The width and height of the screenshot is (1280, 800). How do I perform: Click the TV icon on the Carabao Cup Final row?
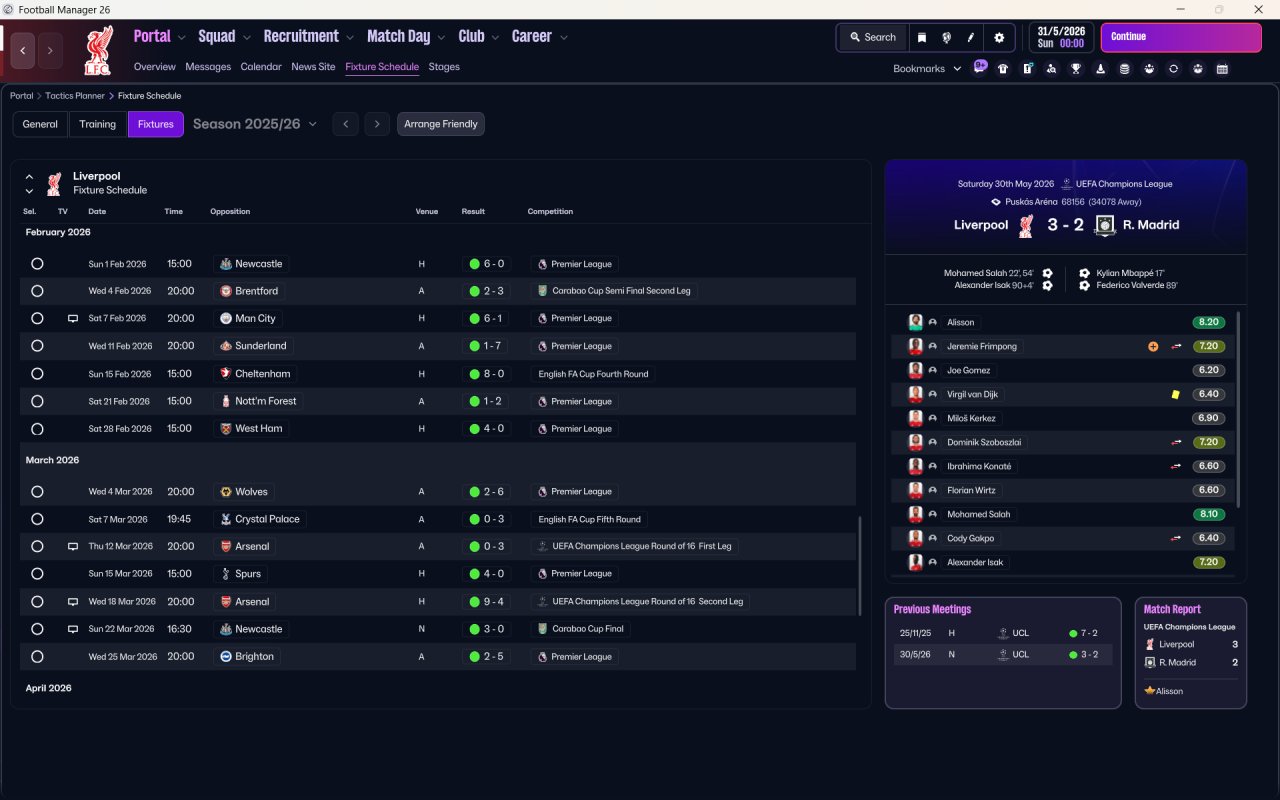click(73, 629)
